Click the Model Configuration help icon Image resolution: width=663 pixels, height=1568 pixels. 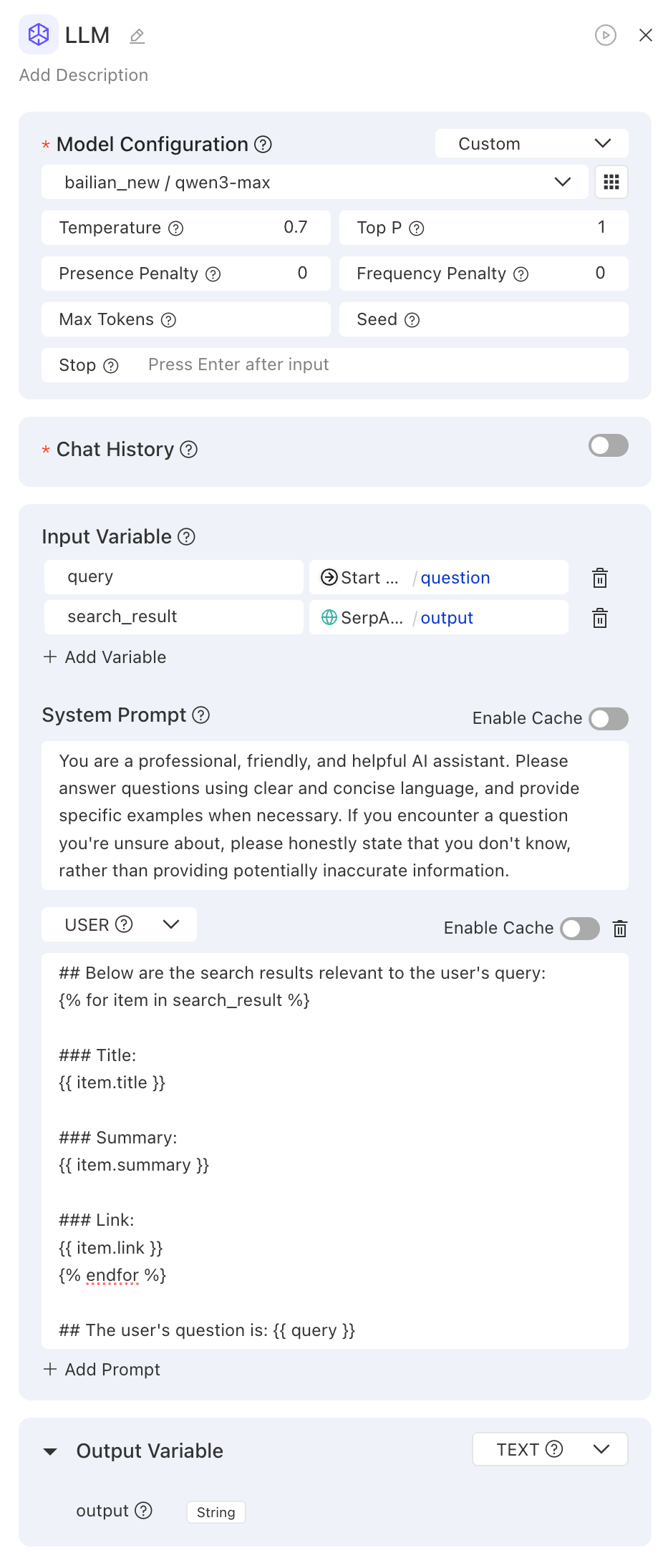point(263,145)
